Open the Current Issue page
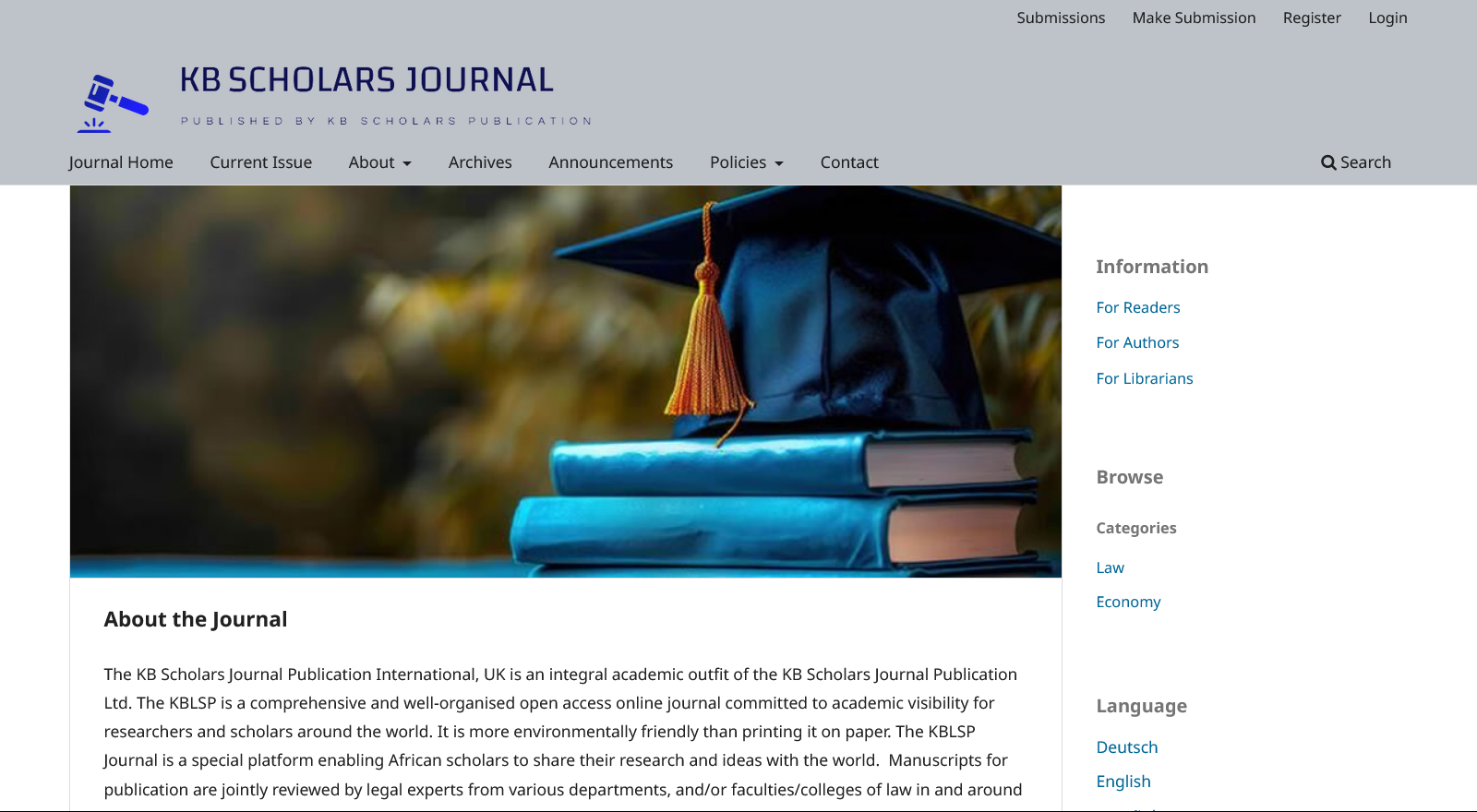This screenshot has width=1477, height=812. click(x=260, y=162)
